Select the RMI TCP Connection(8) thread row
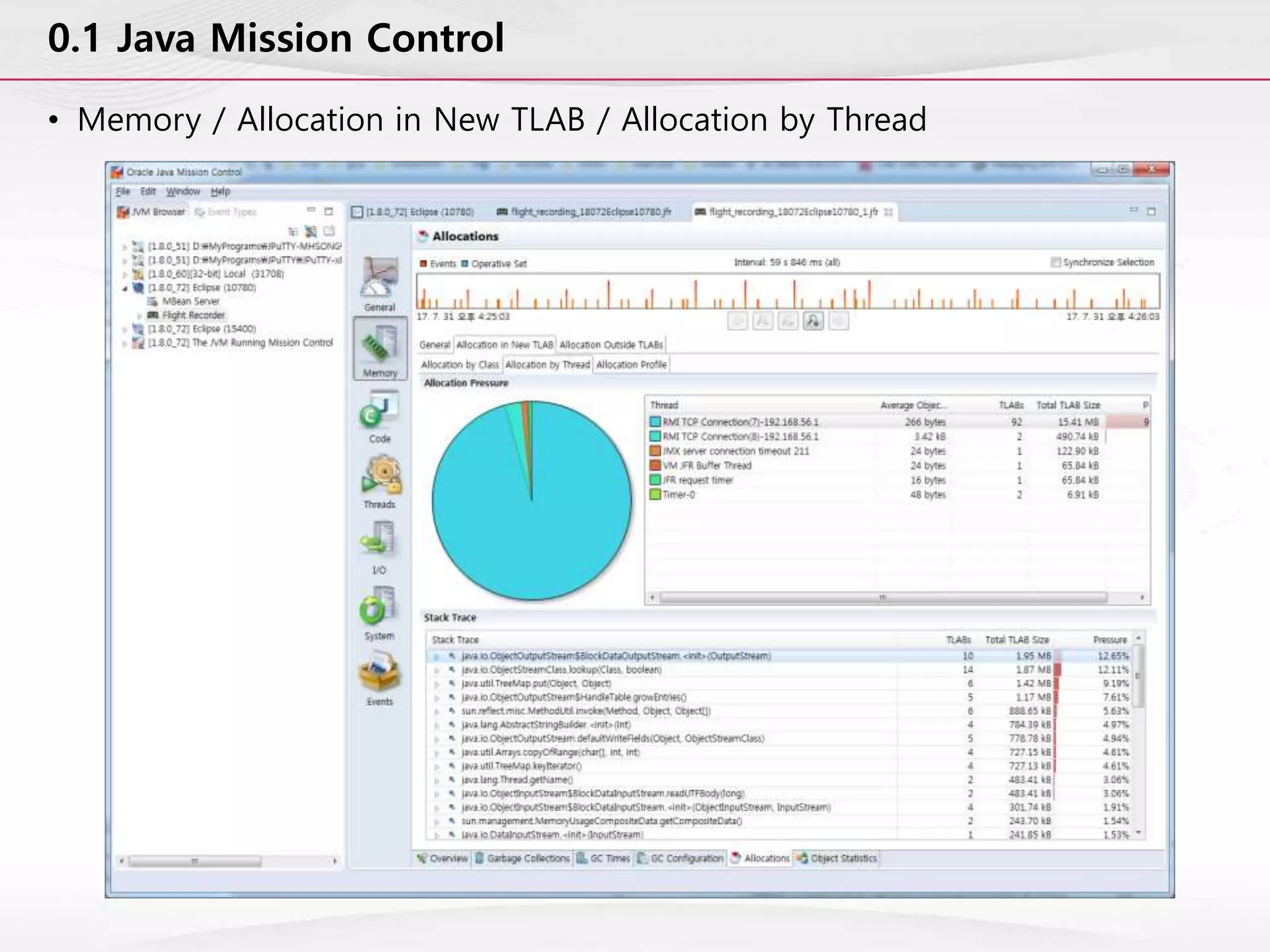The image size is (1270, 952). 897,436
